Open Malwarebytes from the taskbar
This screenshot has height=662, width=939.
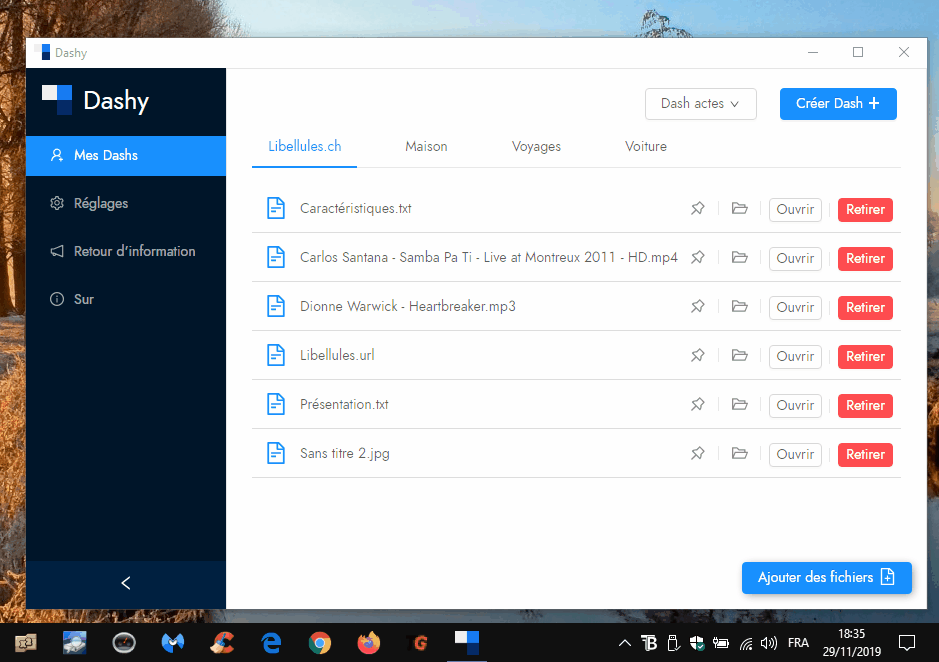pyautogui.click(x=173, y=643)
